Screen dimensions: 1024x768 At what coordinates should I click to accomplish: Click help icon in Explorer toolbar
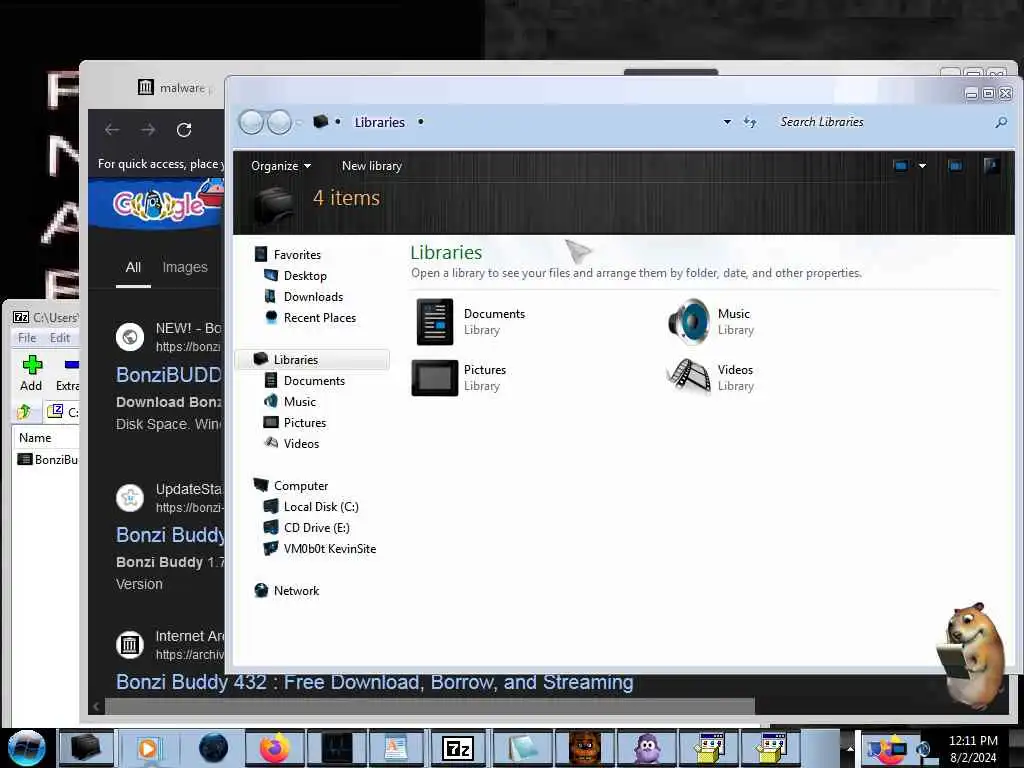pyautogui.click(x=991, y=165)
